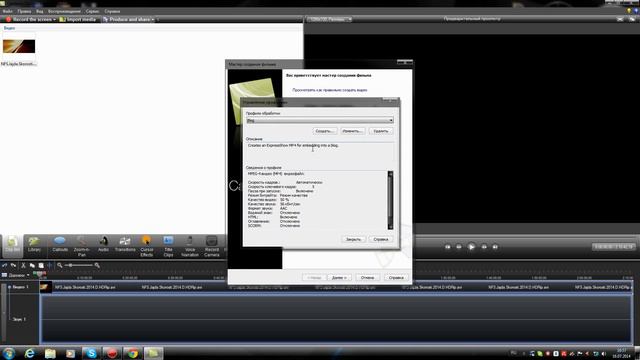Open the Дорожки (Tracks) dropdown on timeline
This screenshot has height=360, width=640.
(16, 275)
